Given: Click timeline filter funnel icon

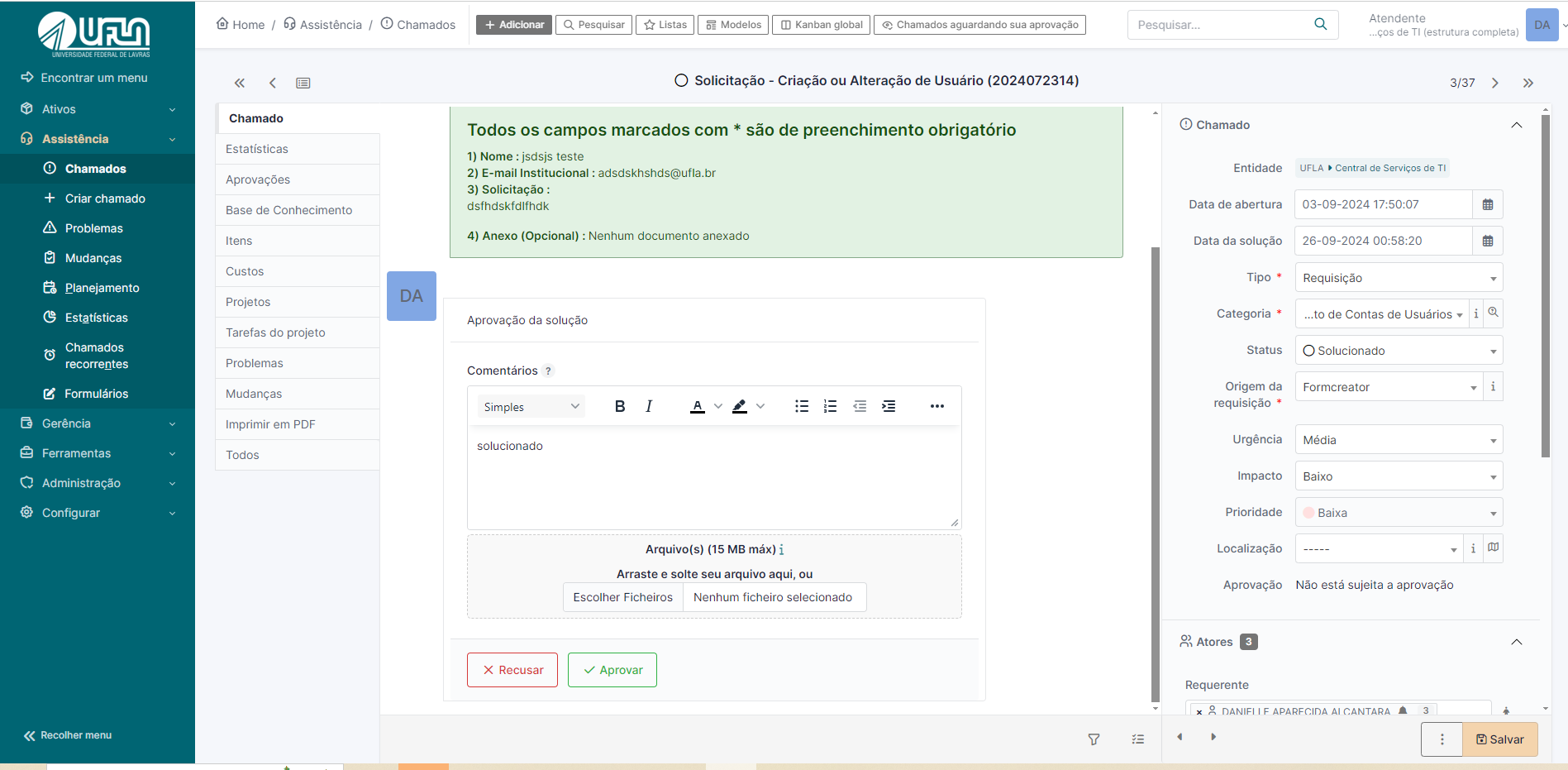Looking at the screenshot, I should (1094, 739).
